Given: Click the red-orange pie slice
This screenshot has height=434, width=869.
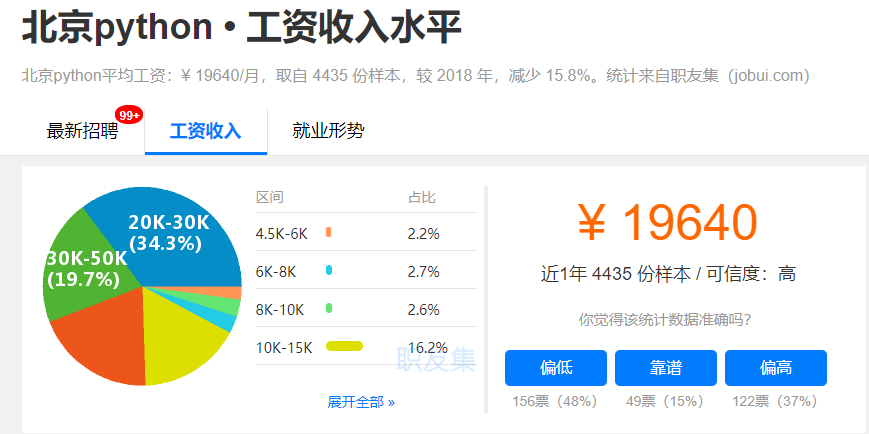Looking at the screenshot, I should pyautogui.click(x=105, y=338).
